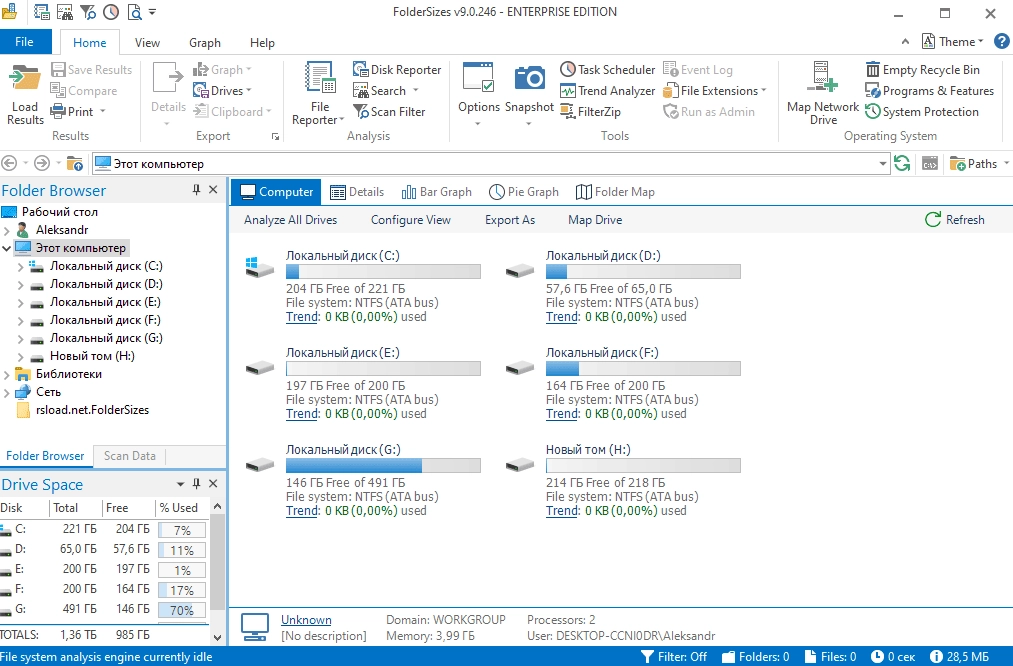Open System Protection
This screenshot has height=666, width=1013.
922,112
